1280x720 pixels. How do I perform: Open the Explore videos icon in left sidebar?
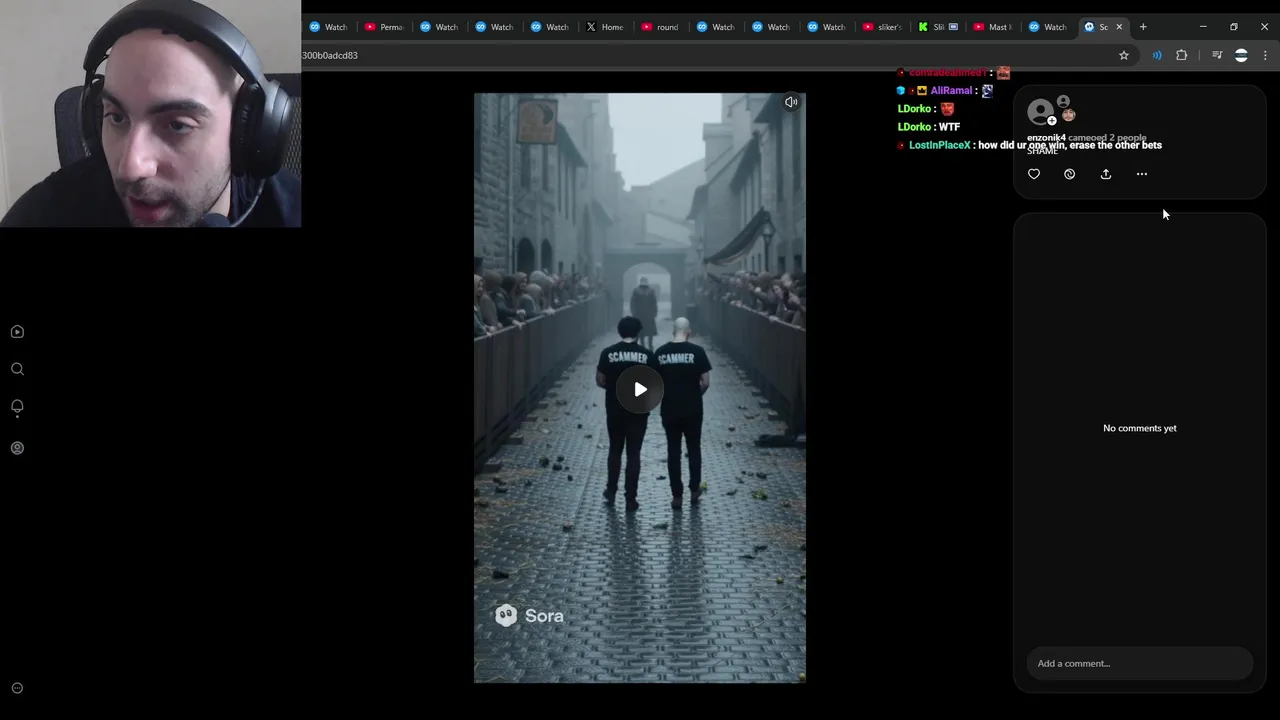(17, 332)
